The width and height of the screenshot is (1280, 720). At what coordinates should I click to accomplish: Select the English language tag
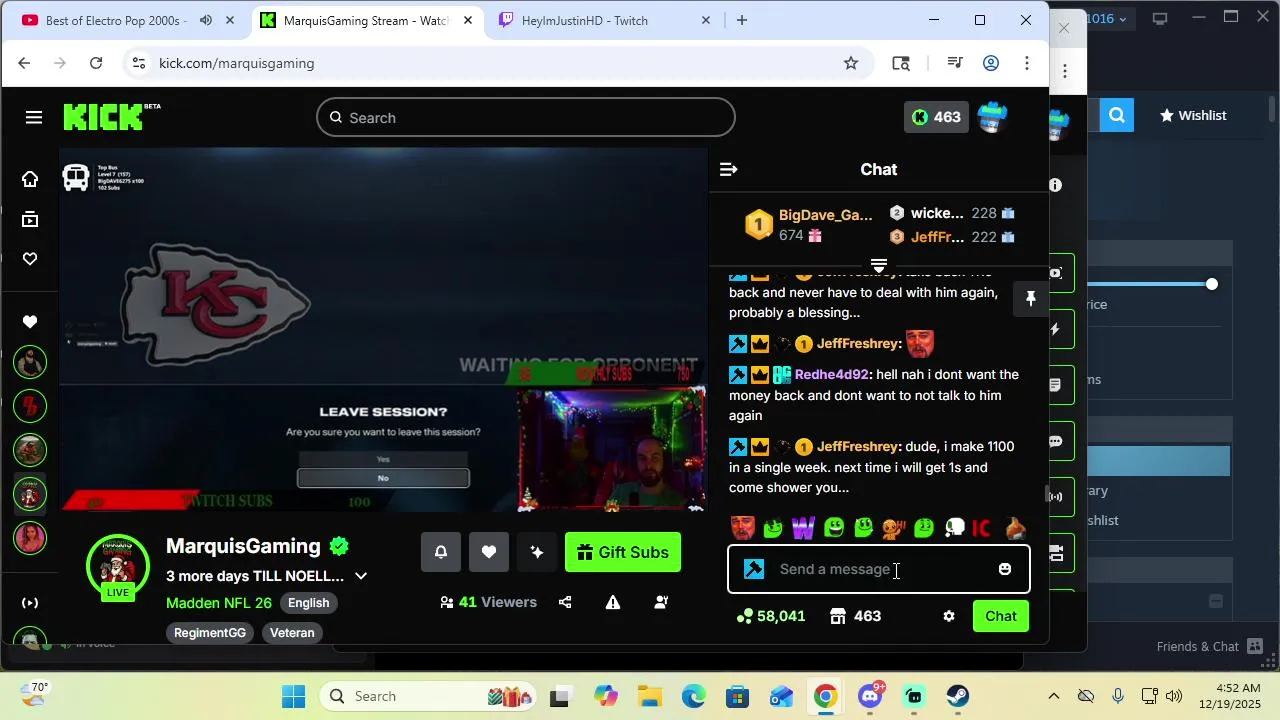click(x=309, y=603)
